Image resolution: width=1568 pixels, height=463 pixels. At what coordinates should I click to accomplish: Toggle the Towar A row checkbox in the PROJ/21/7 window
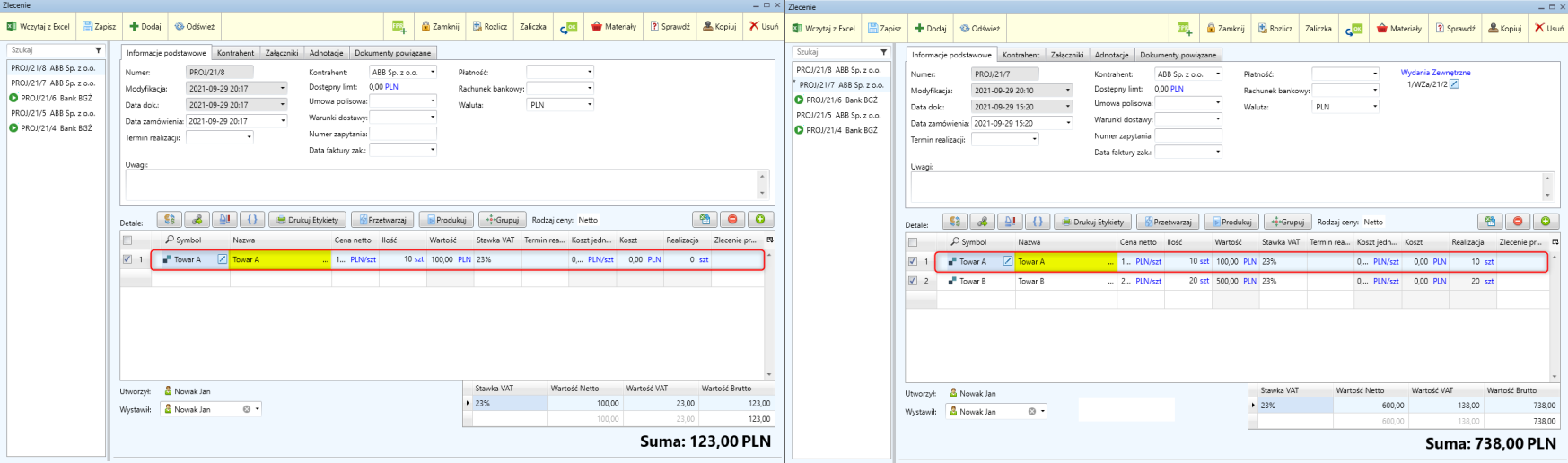(913, 262)
